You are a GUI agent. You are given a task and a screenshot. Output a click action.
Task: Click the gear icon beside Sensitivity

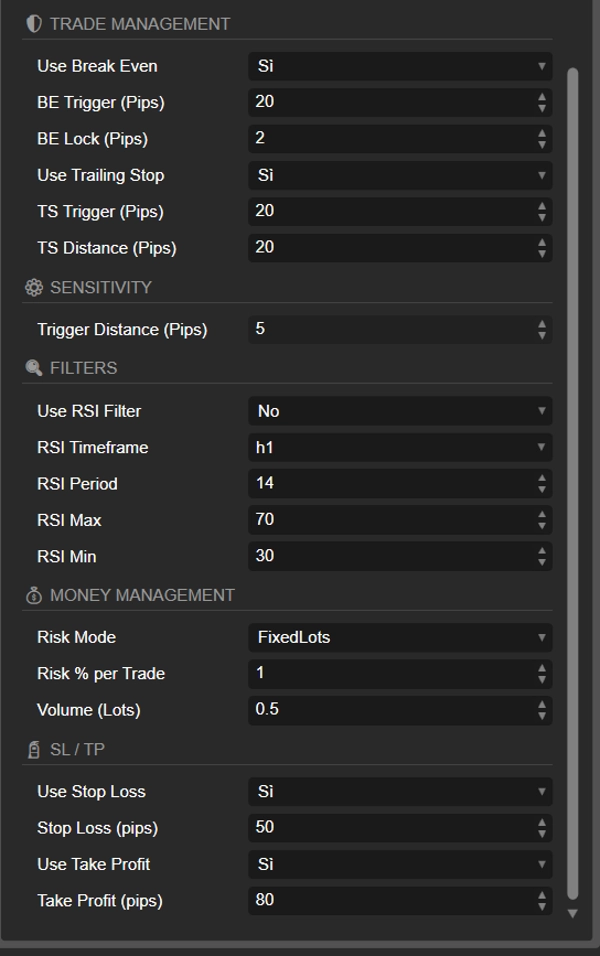[34, 288]
